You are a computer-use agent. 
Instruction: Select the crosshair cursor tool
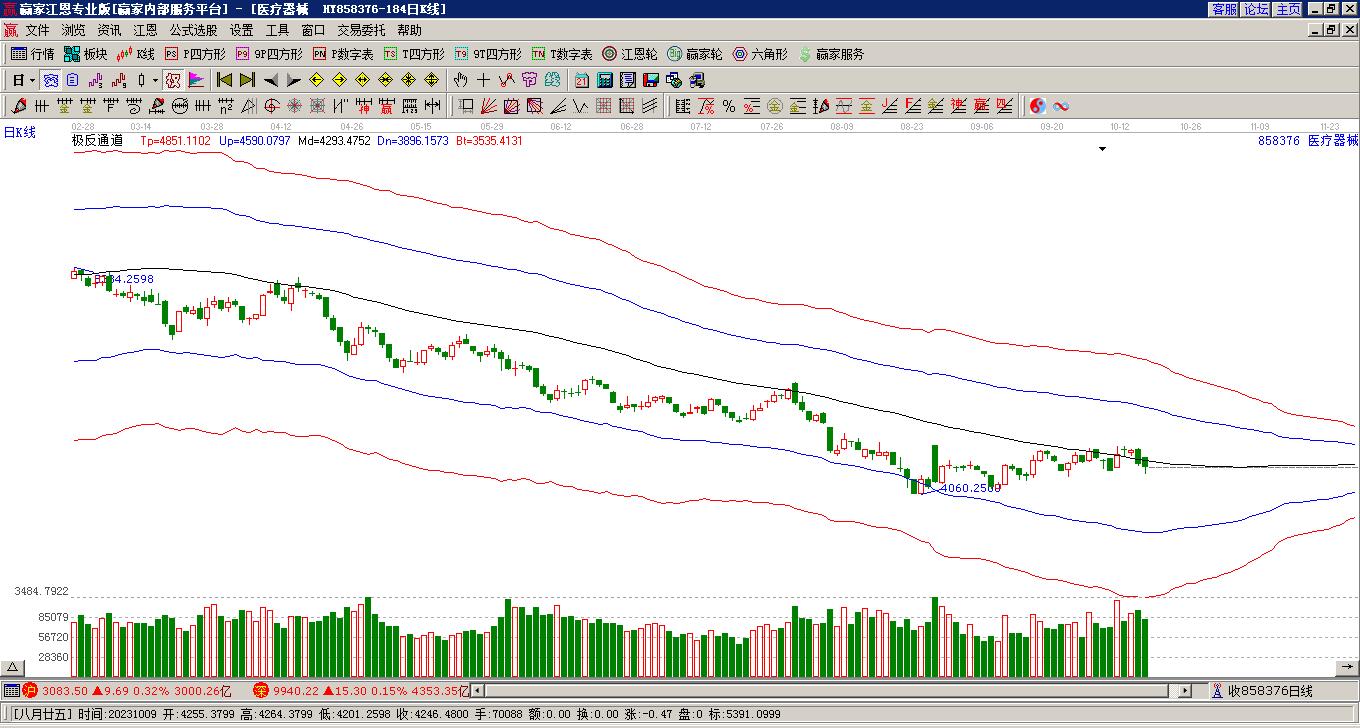[483, 80]
